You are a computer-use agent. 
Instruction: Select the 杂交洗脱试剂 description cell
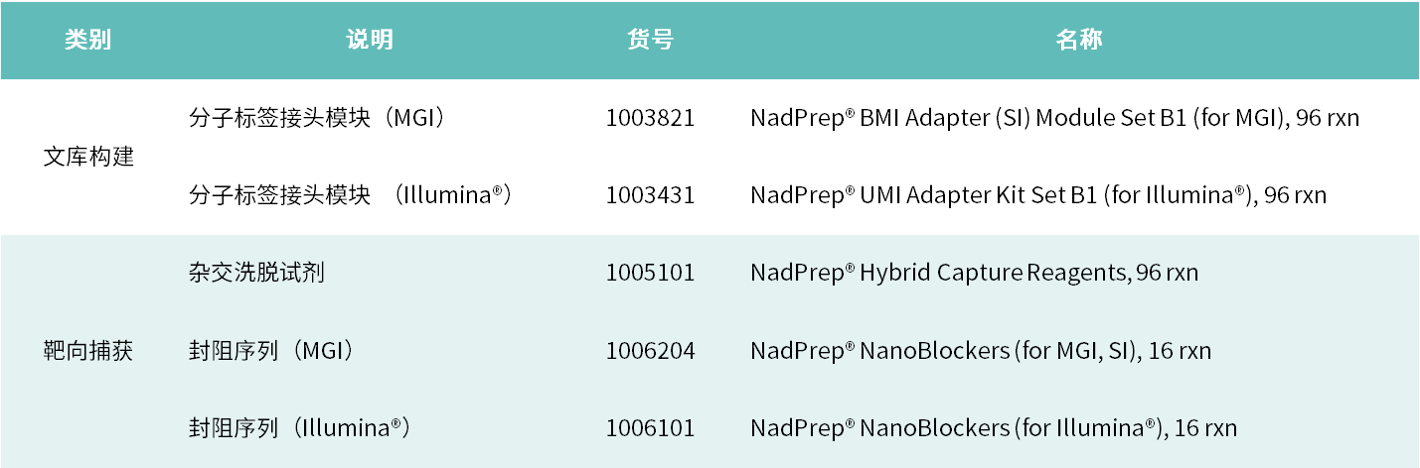click(256, 273)
